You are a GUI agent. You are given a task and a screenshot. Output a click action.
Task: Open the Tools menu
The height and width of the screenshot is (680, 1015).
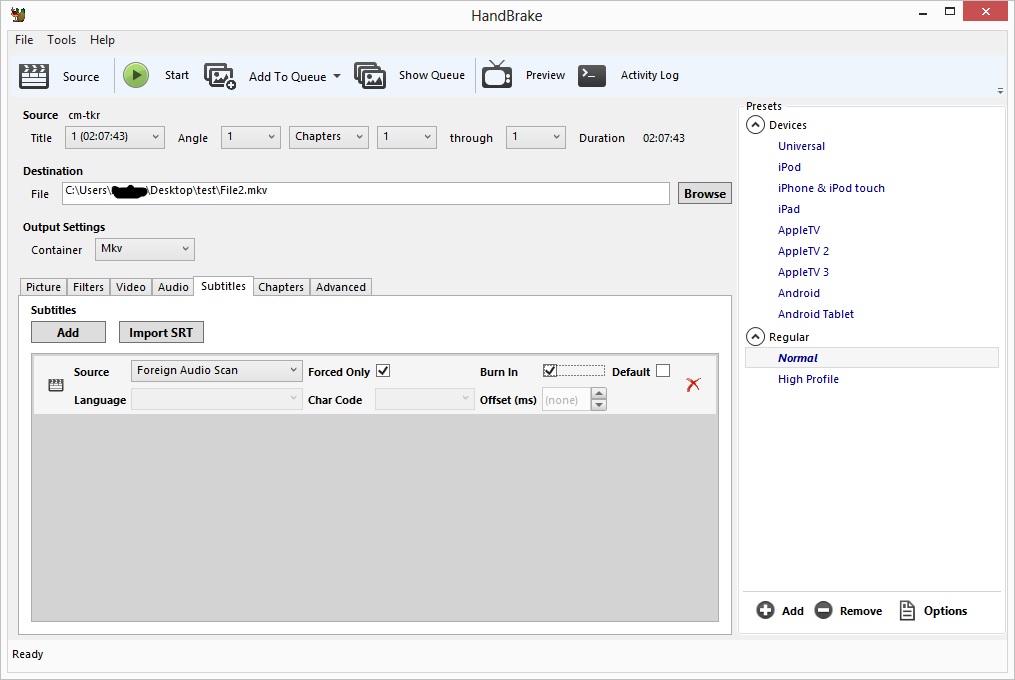(x=61, y=40)
